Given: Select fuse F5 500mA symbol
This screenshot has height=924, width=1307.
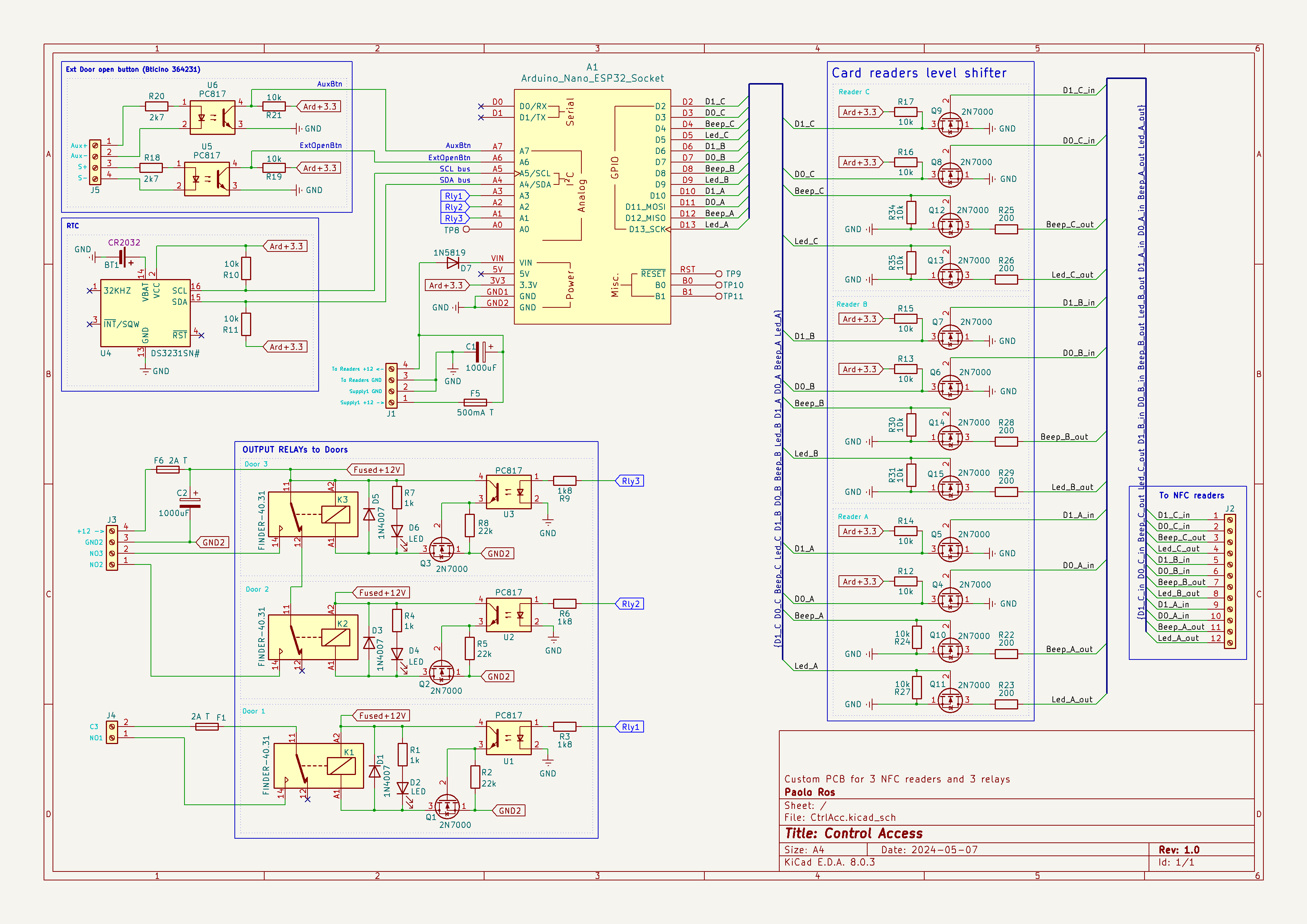Looking at the screenshot, I should point(475,402).
